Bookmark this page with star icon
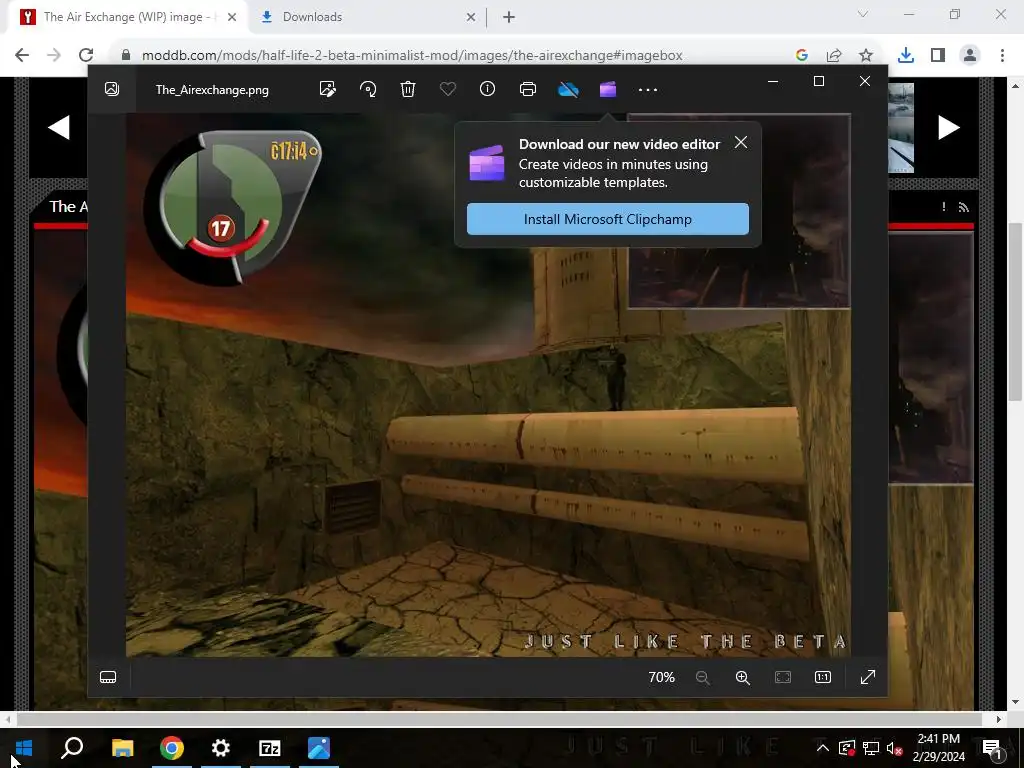 click(x=866, y=56)
